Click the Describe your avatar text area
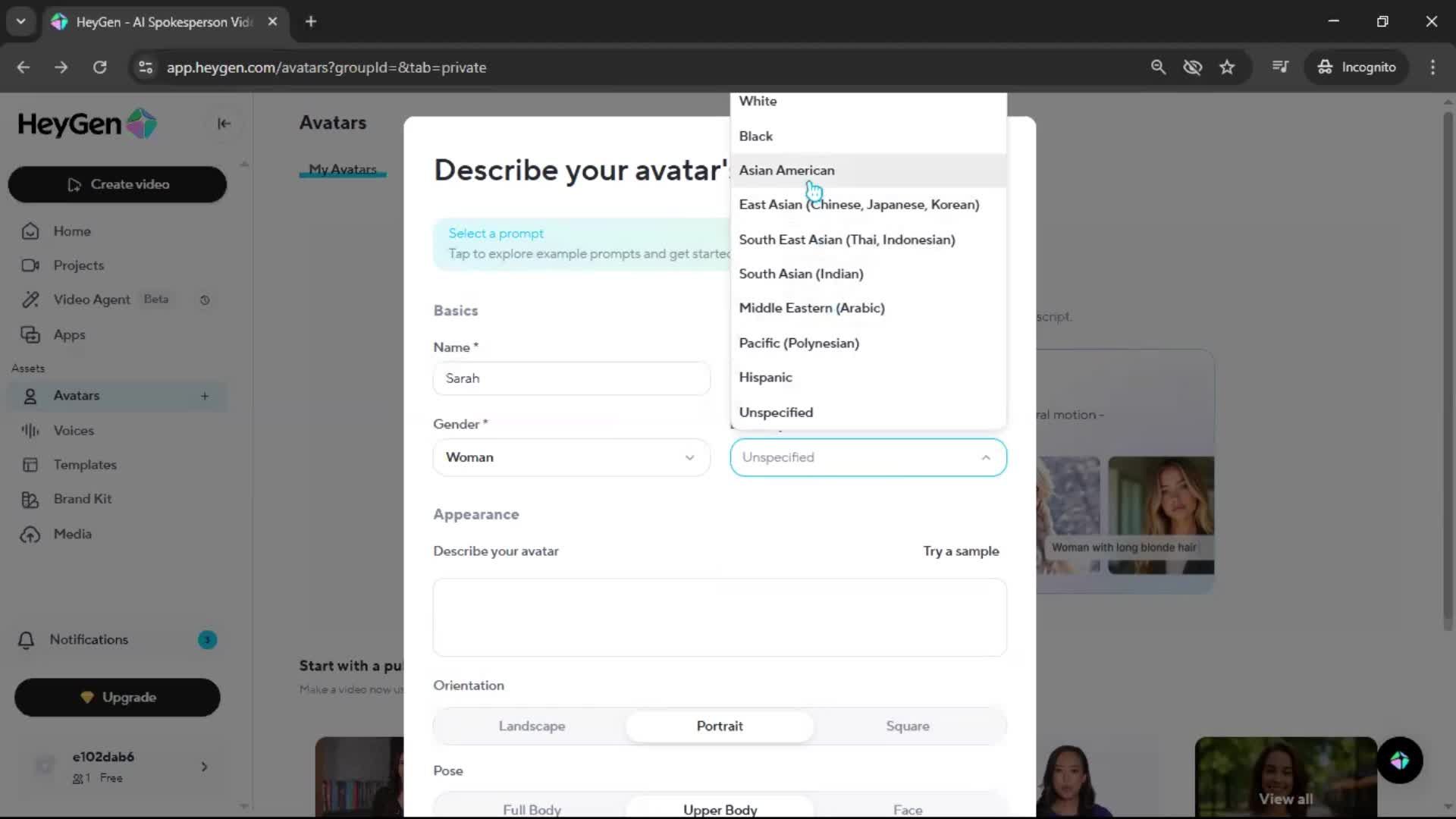The image size is (1456, 819). coord(719,617)
